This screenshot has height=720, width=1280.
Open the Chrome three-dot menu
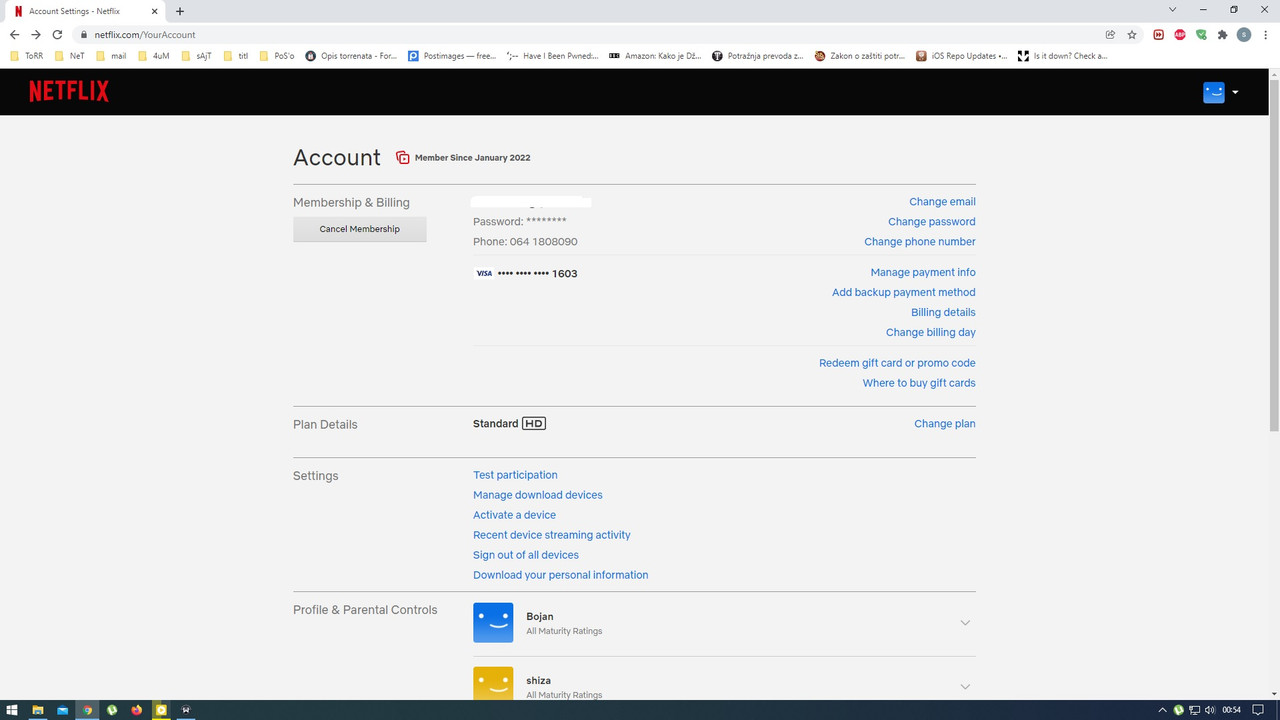tap(1265, 34)
